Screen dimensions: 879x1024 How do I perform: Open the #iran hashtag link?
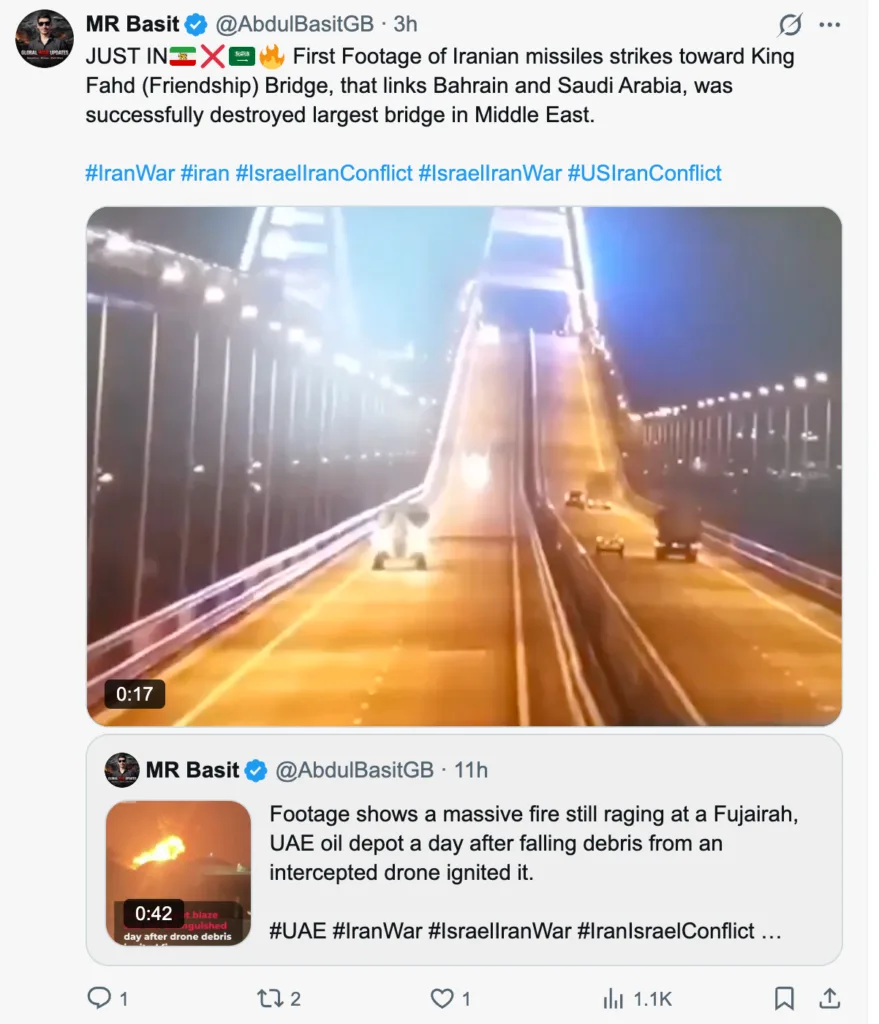[205, 173]
